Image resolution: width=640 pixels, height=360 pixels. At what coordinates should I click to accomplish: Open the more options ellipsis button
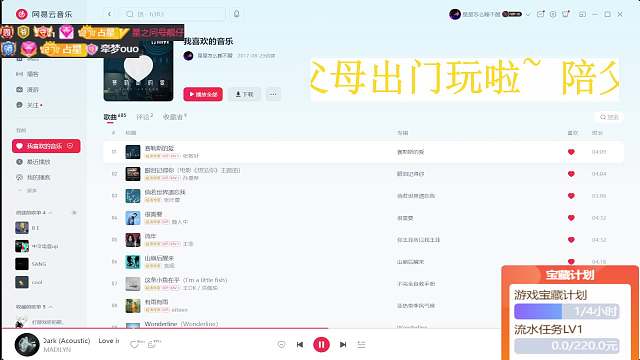tap(273, 94)
